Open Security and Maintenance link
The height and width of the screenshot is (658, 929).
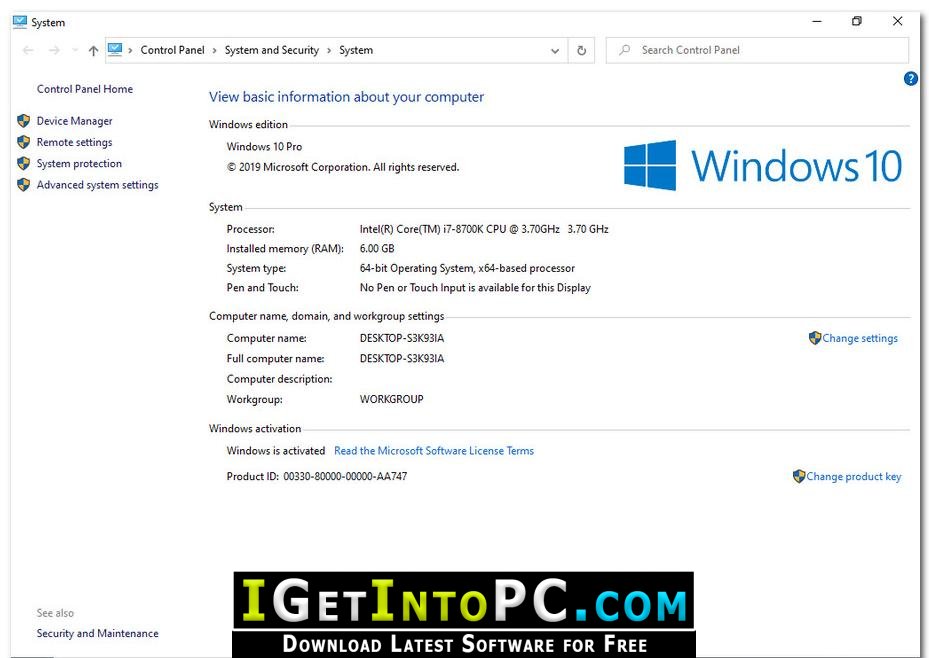click(x=98, y=633)
